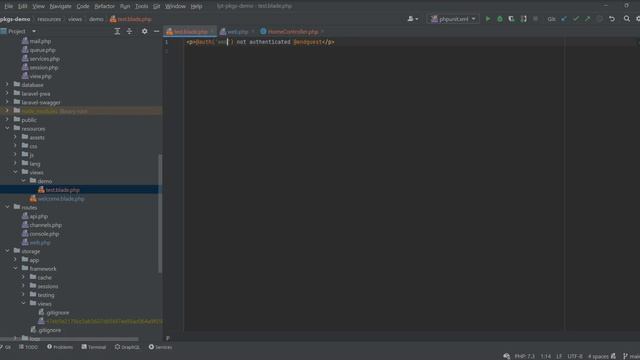Expand the lang folder
Image resolution: width=640 pixels, height=360 pixels.
pos(15,163)
